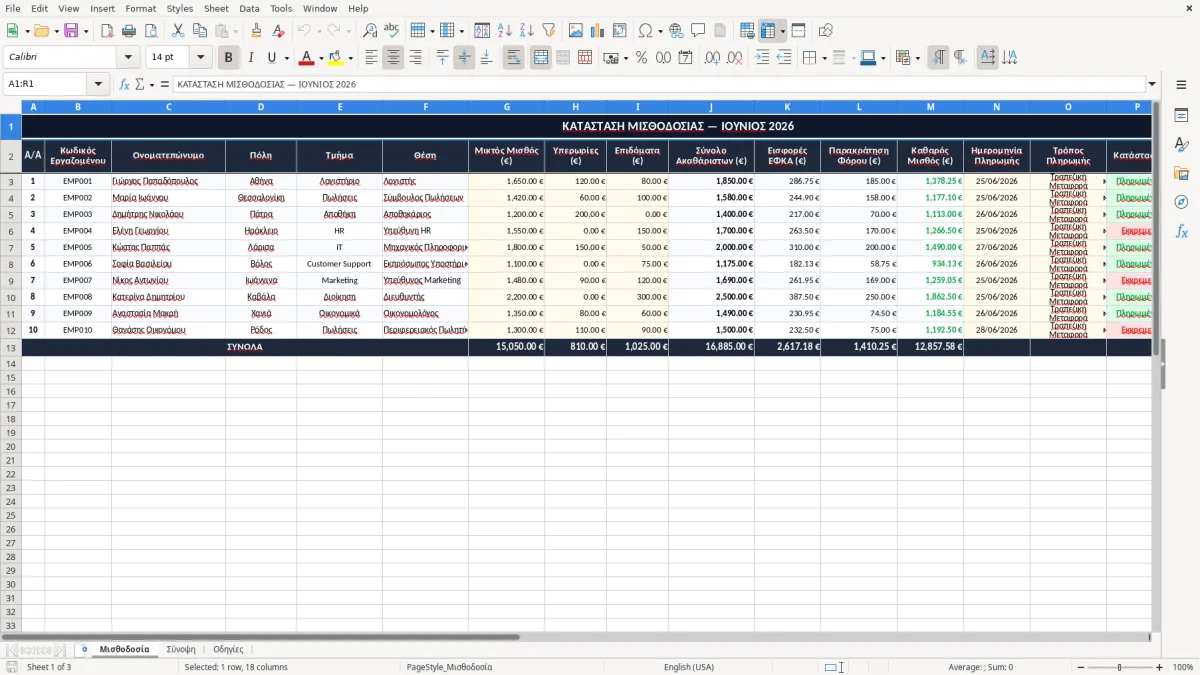Open the Function Wizard fx icon
Viewport: 1200px width, 675px height.
click(124, 84)
